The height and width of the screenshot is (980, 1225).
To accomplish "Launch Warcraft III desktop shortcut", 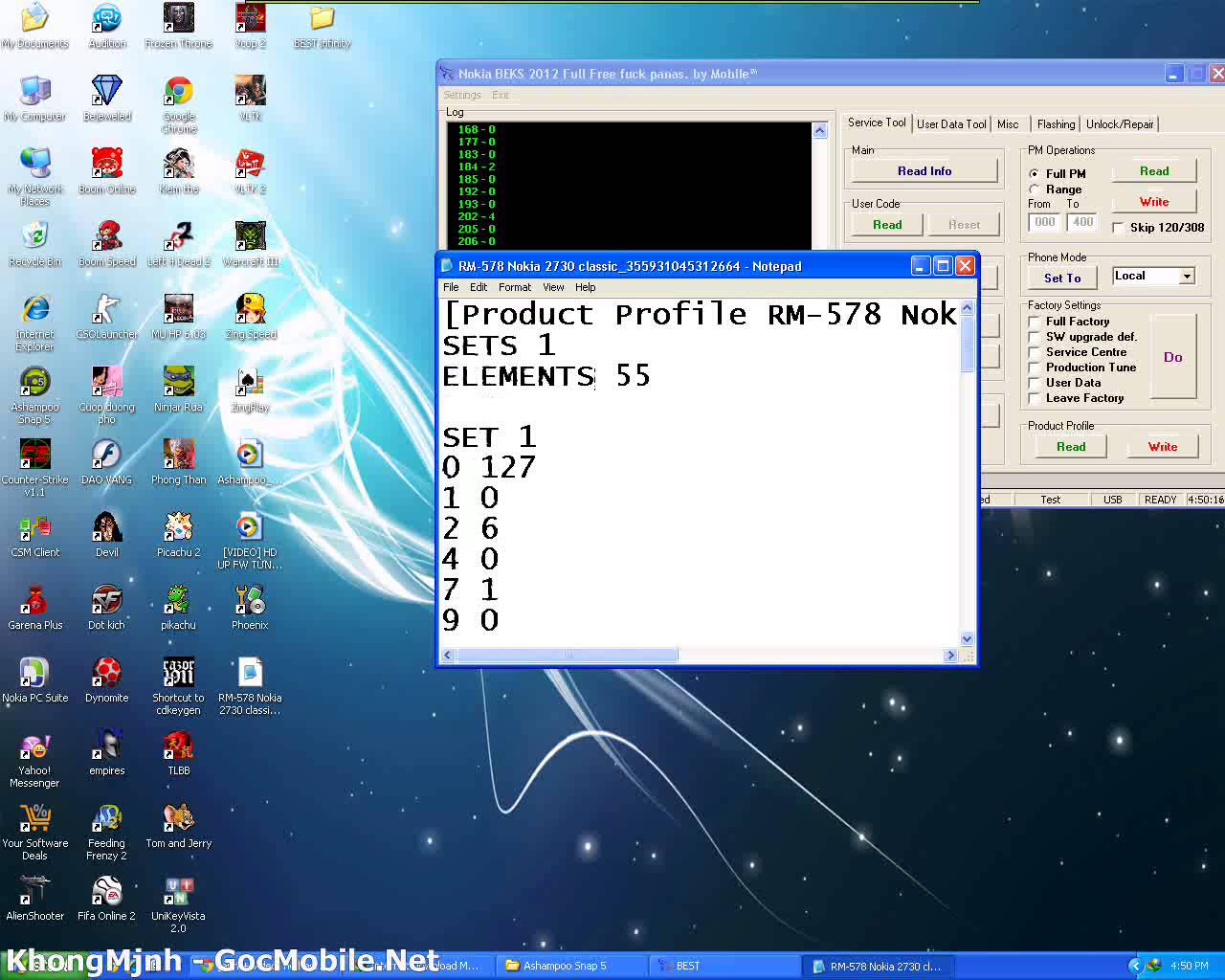I will point(251,244).
